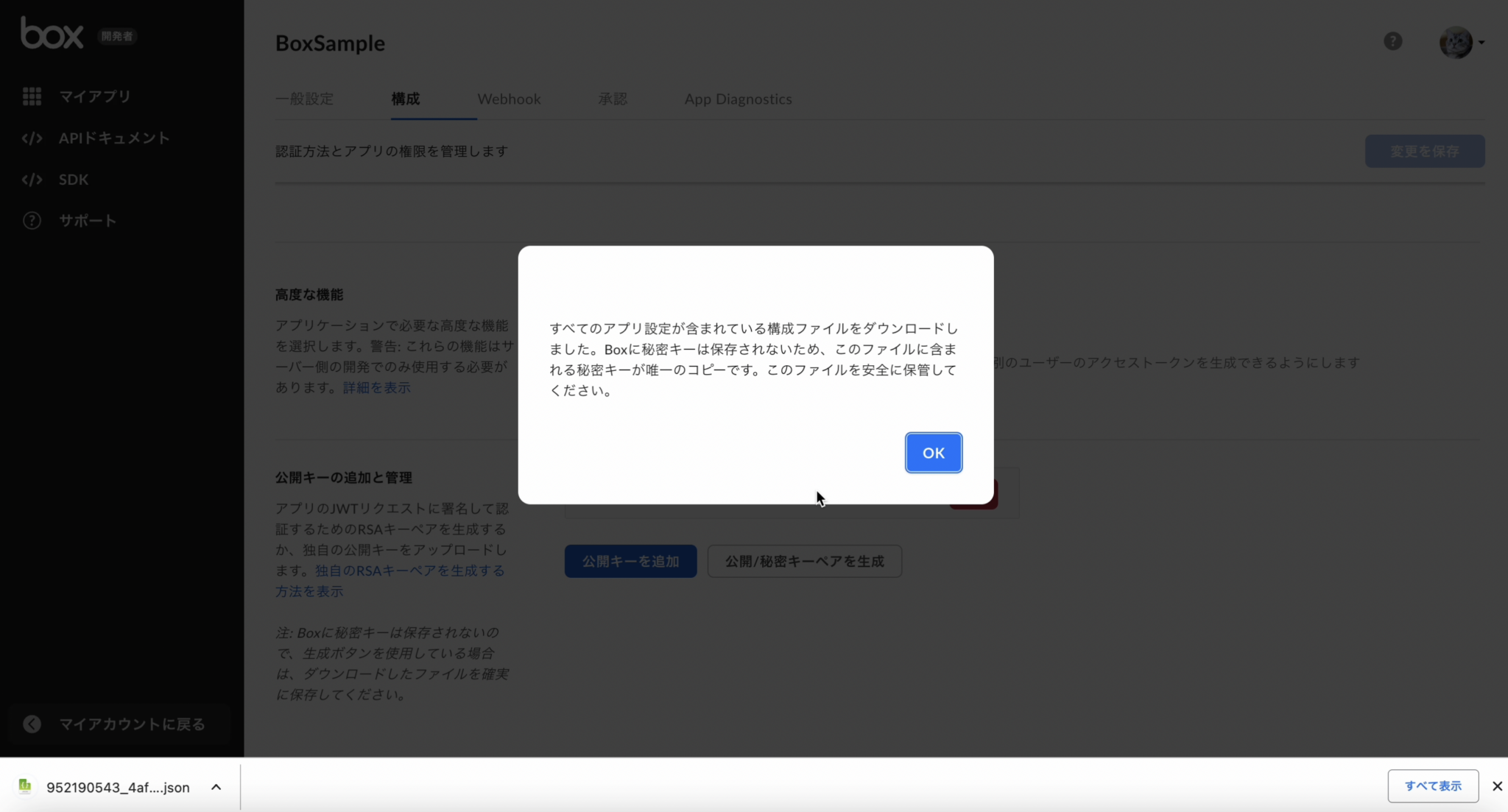Click 公開キーを追加 button
1508x812 pixels.
(630, 561)
